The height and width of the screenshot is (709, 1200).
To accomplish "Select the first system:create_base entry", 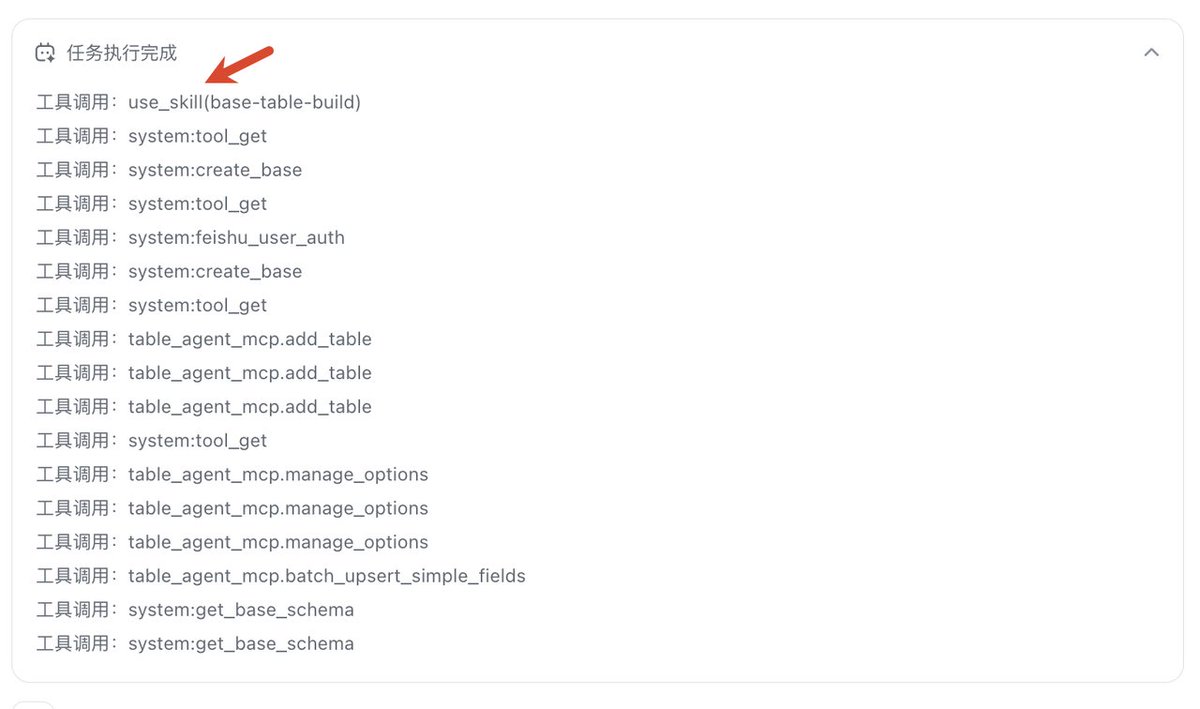I will pyautogui.click(x=169, y=170).
